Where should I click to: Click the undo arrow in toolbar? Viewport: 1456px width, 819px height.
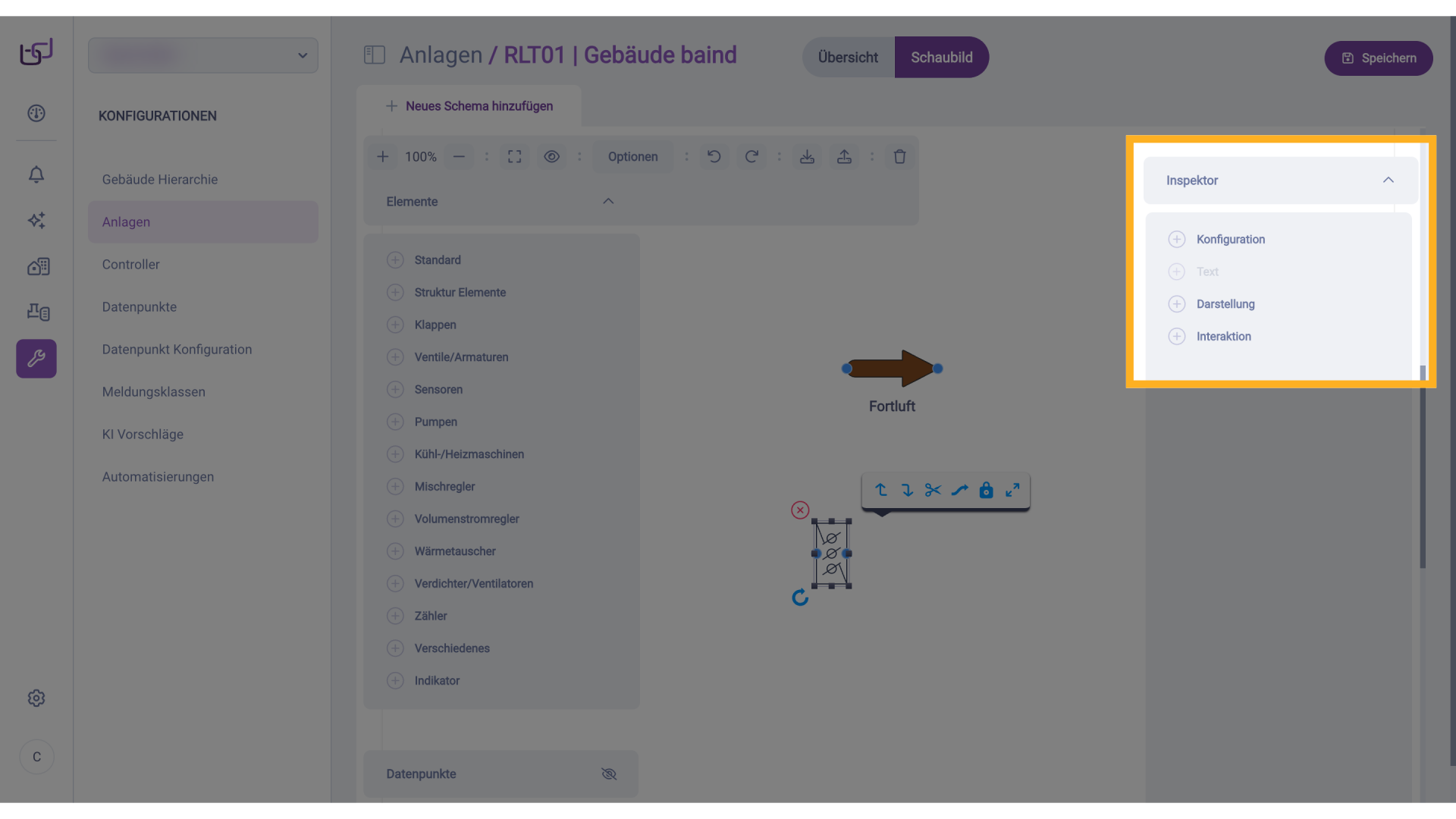(x=714, y=156)
